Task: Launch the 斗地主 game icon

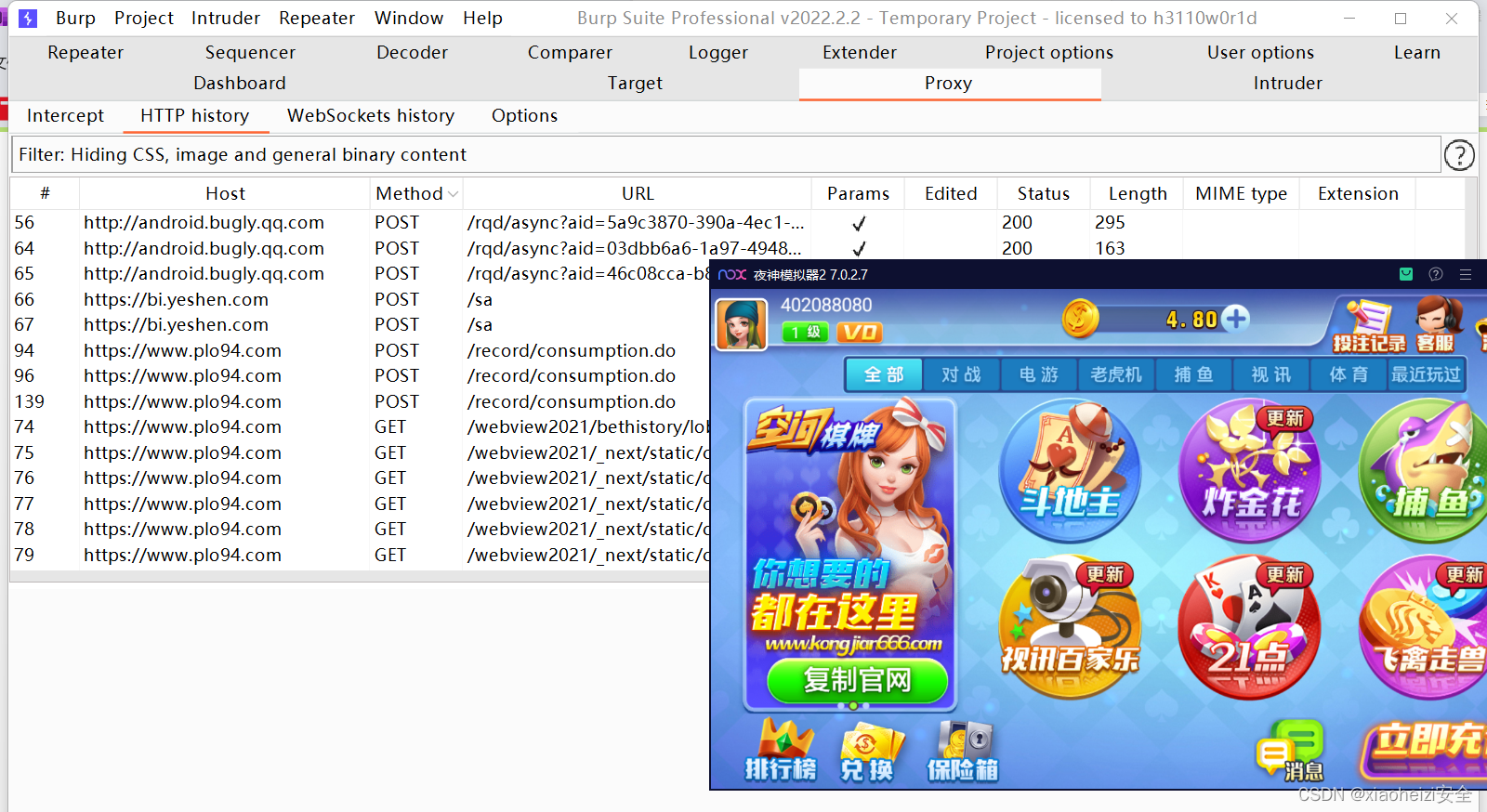Action: coord(1070,471)
